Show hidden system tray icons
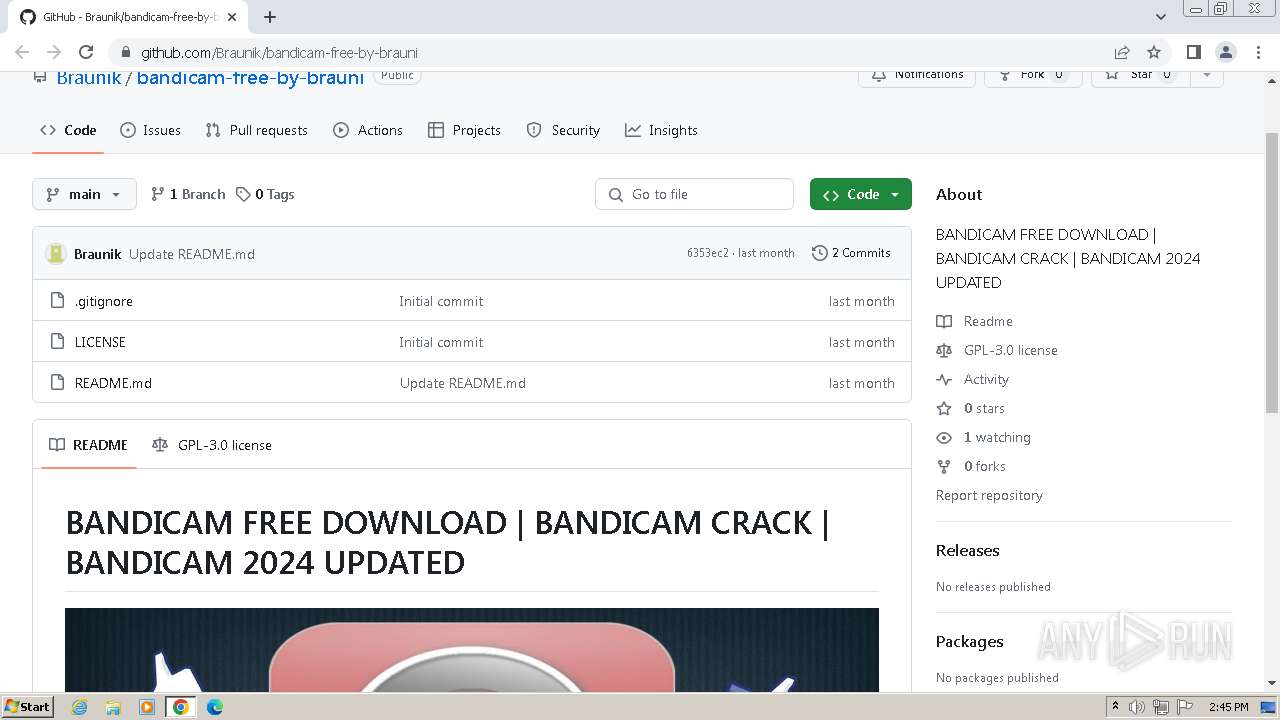The width and height of the screenshot is (1280, 720). (1115, 707)
